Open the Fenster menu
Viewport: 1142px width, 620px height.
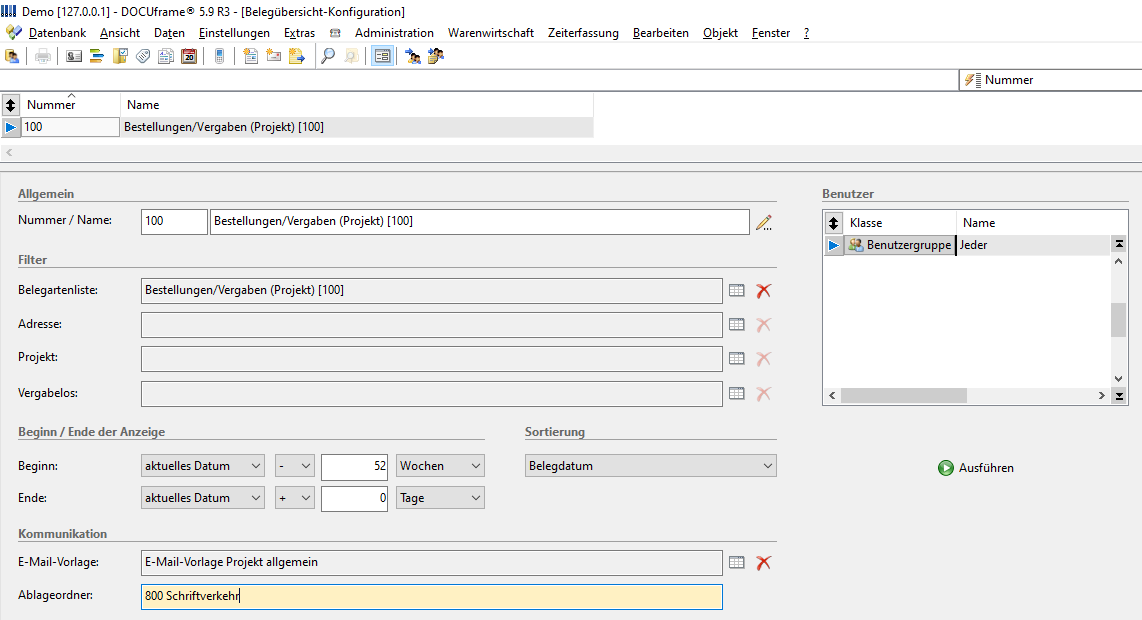click(x=771, y=33)
